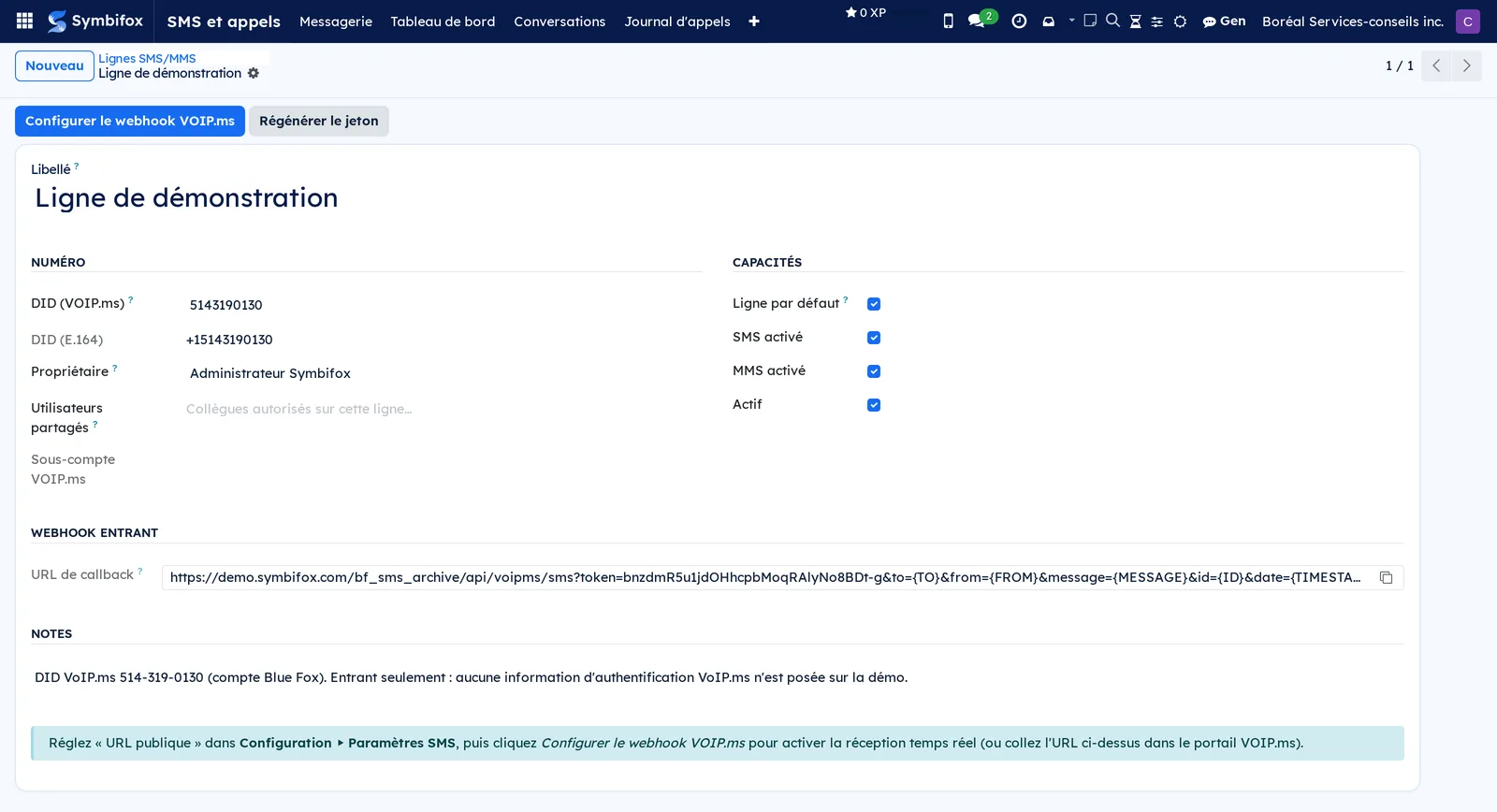Open the user avatar menu

tap(1467, 21)
